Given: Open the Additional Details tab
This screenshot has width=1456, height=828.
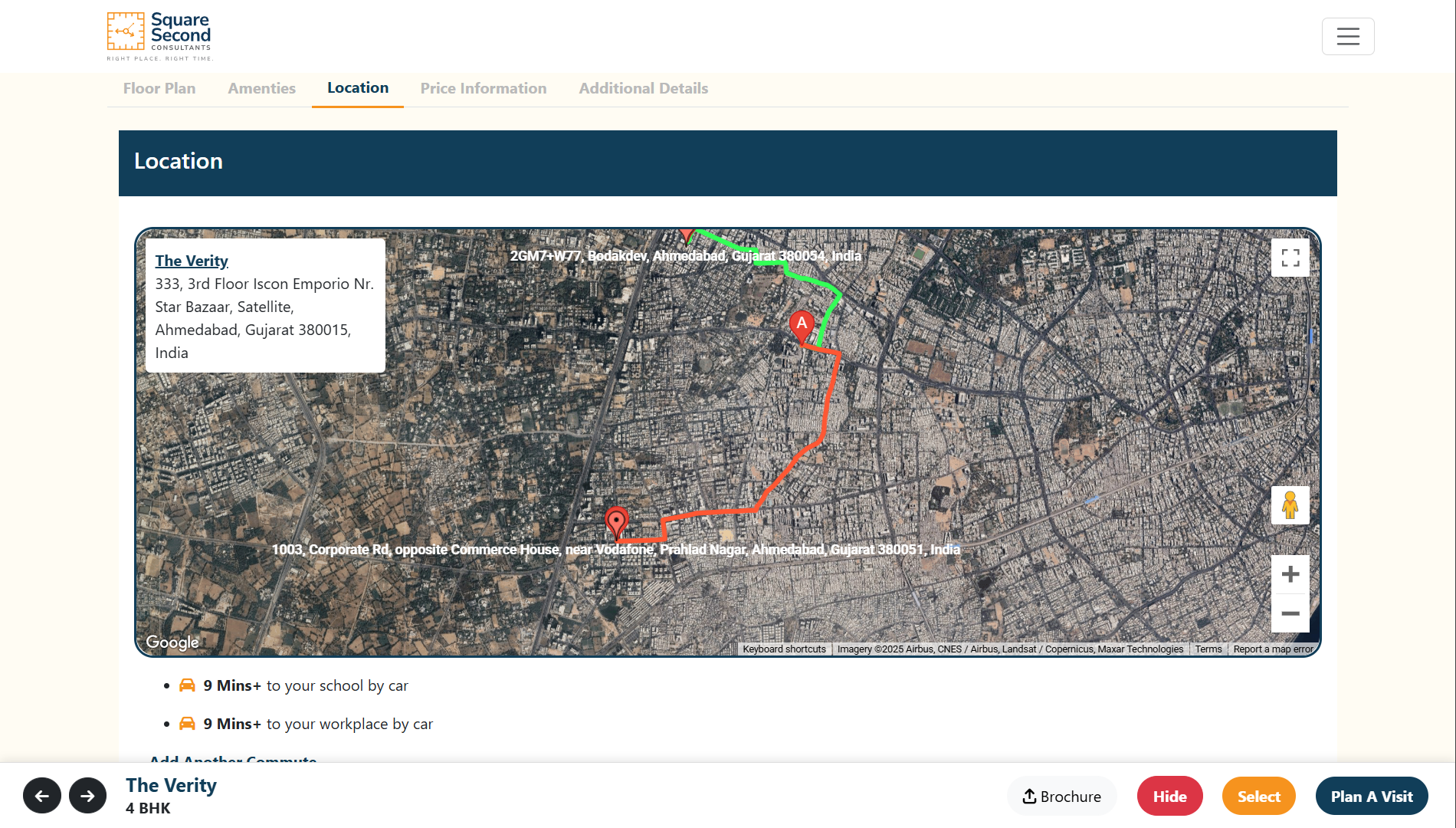Looking at the screenshot, I should [644, 88].
